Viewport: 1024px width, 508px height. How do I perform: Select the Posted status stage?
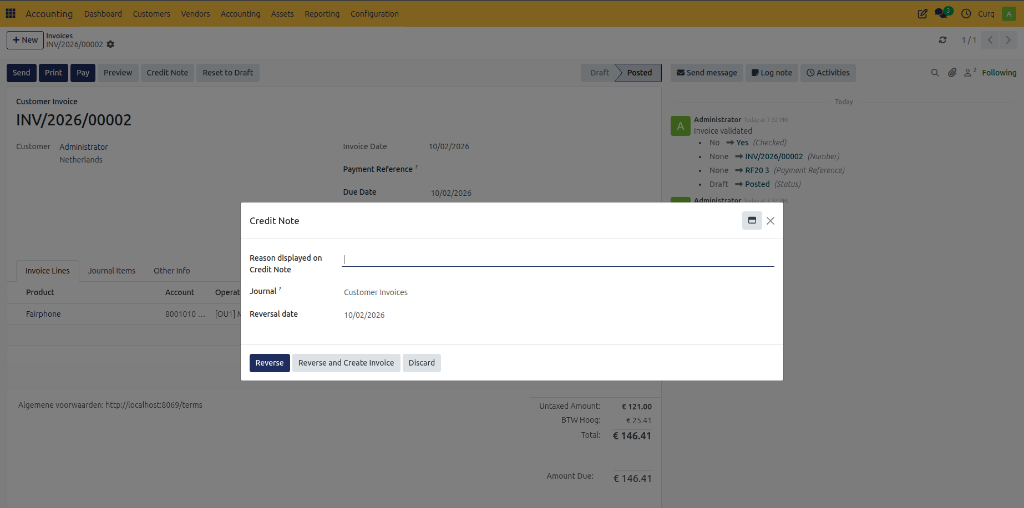point(639,72)
